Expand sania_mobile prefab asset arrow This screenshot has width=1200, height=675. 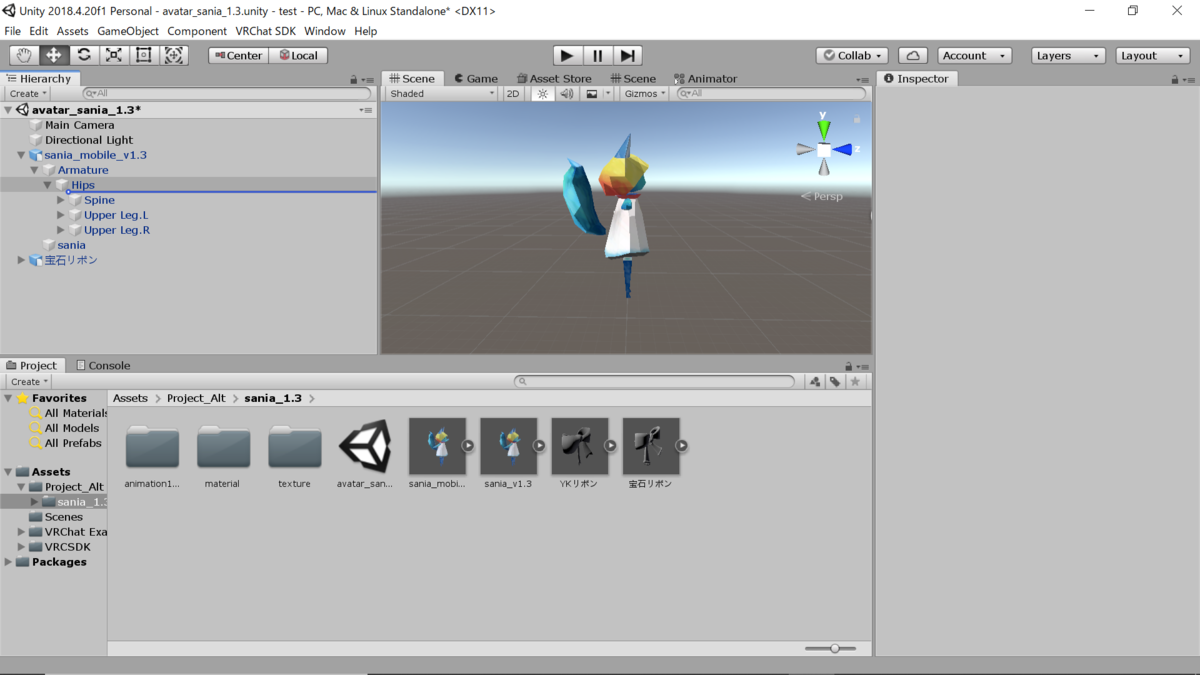point(468,446)
